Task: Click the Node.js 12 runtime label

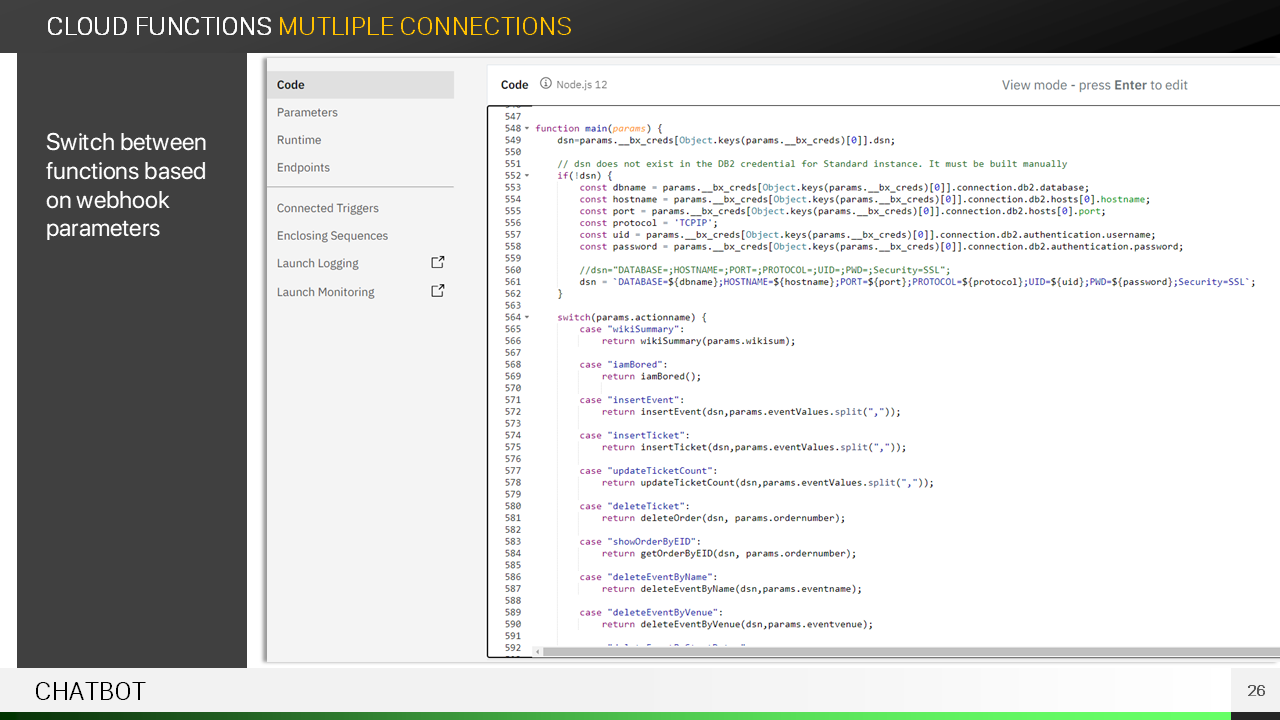Action: (582, 85)
